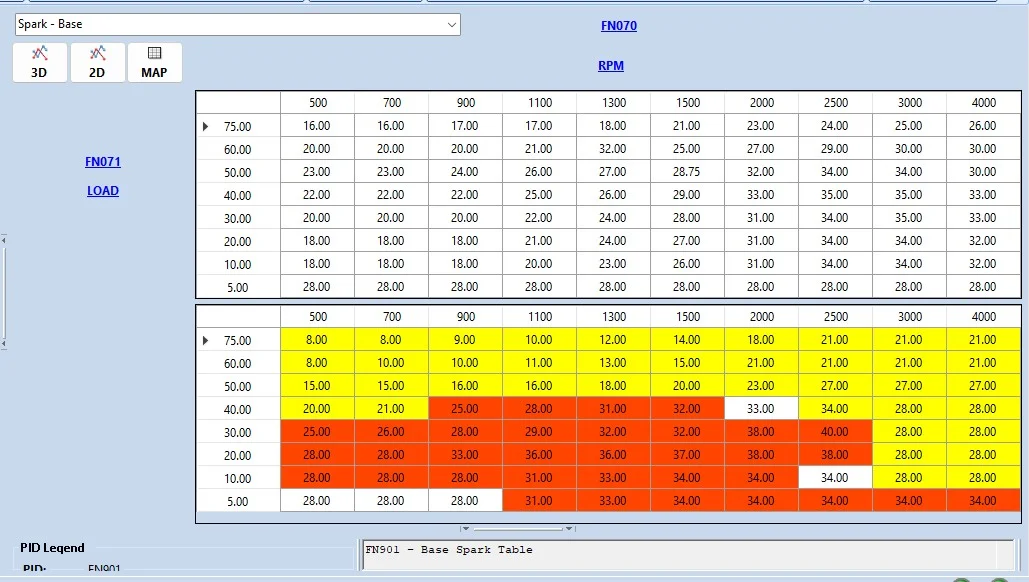
Task: Select the 40.00 load row header in lower table
Action: [x=238, y=409]
